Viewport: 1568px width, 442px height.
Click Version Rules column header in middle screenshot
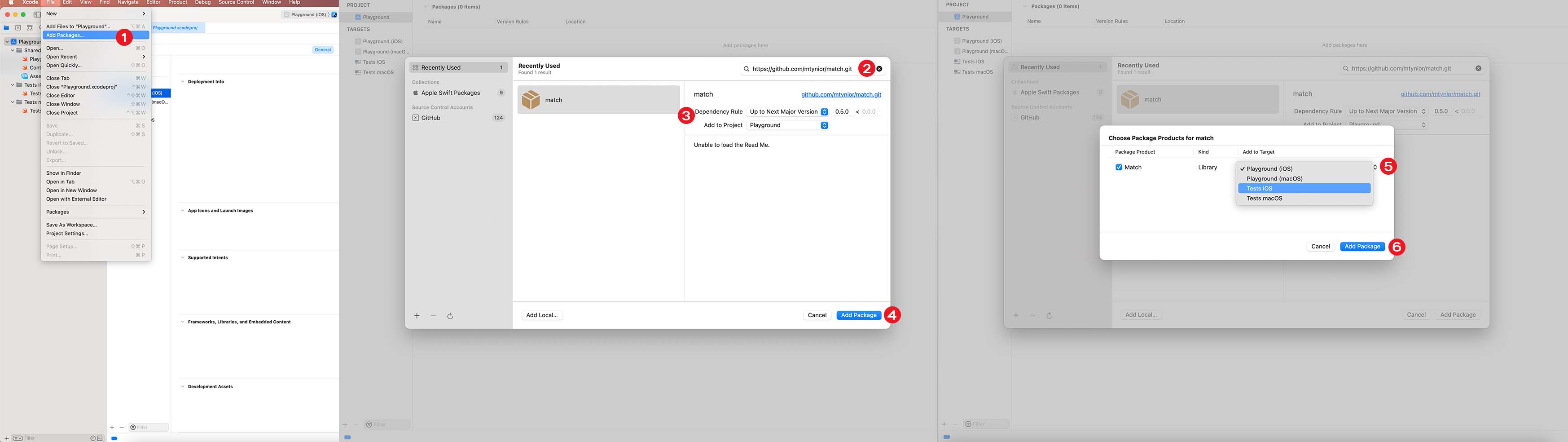(x=513, y=22)
